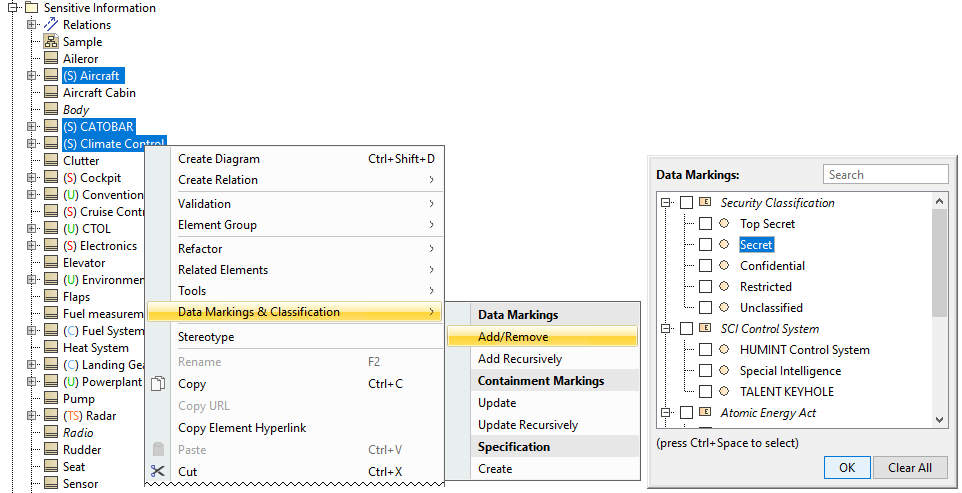Collapse the Security Classification tree node
Screen dimensions: 962x493
666,203
